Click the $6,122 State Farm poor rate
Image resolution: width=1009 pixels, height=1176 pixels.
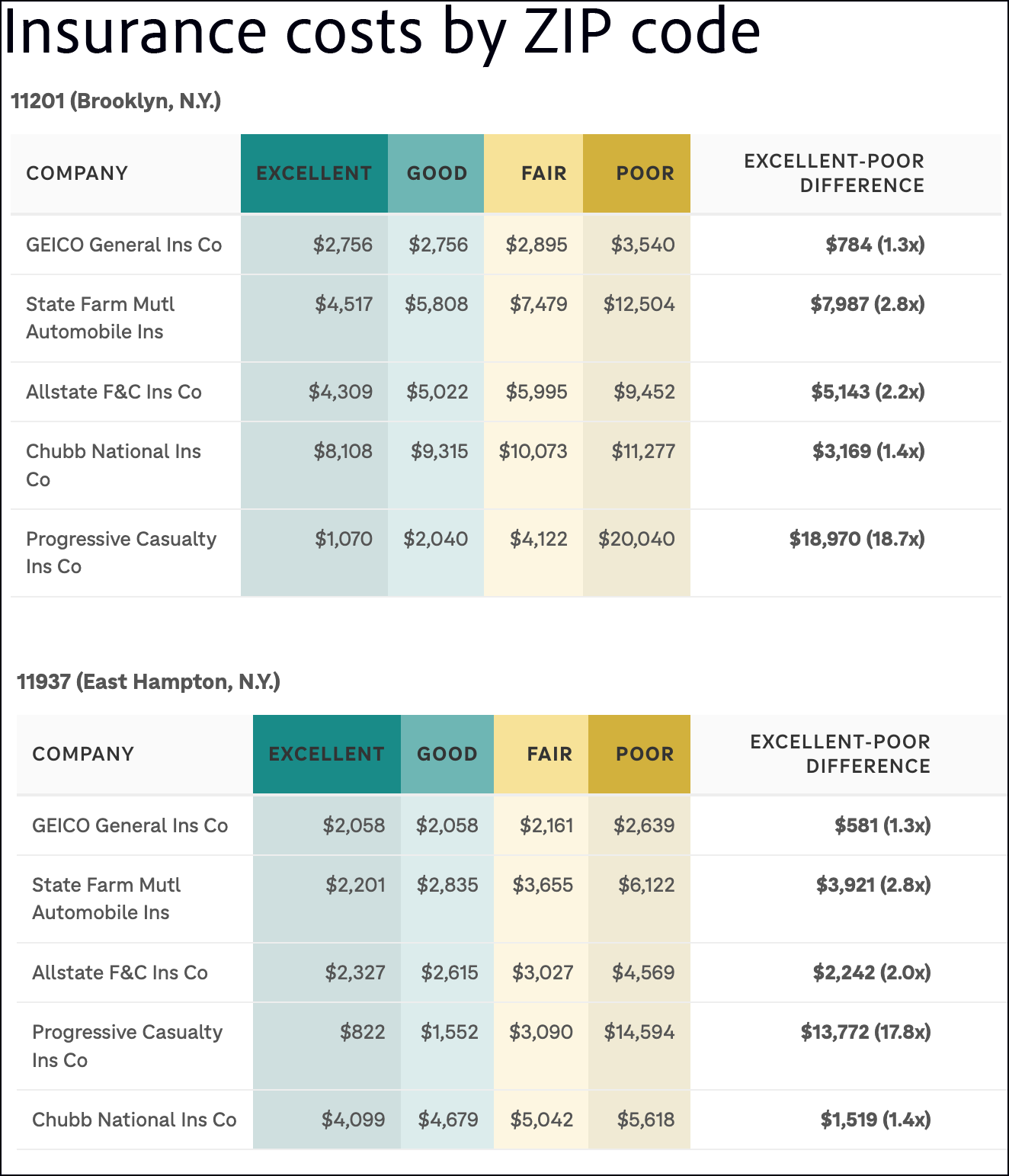(645, 885)
